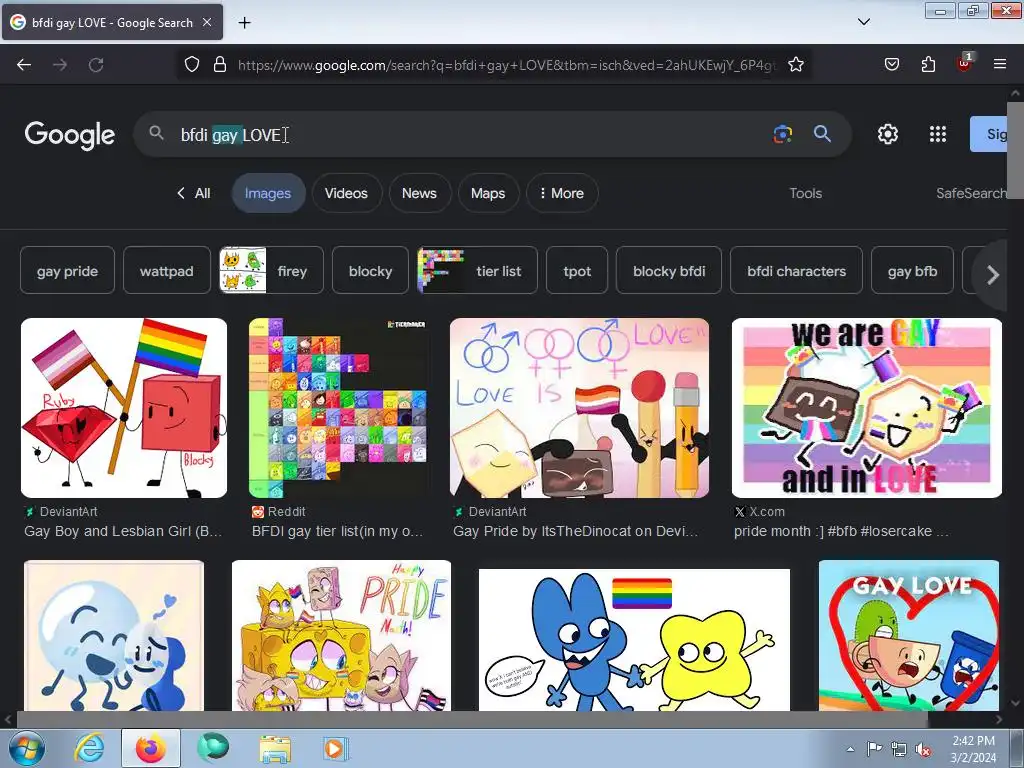Switch to the News tab
The height and width of the screenshot is (768, 1024).
[x=419, y=193]
